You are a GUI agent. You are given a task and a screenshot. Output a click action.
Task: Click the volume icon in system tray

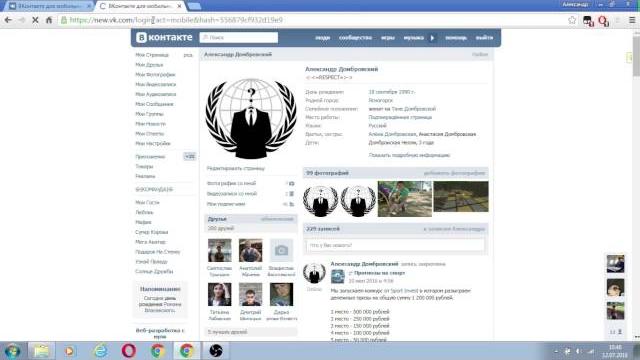[x=578, y=351]
